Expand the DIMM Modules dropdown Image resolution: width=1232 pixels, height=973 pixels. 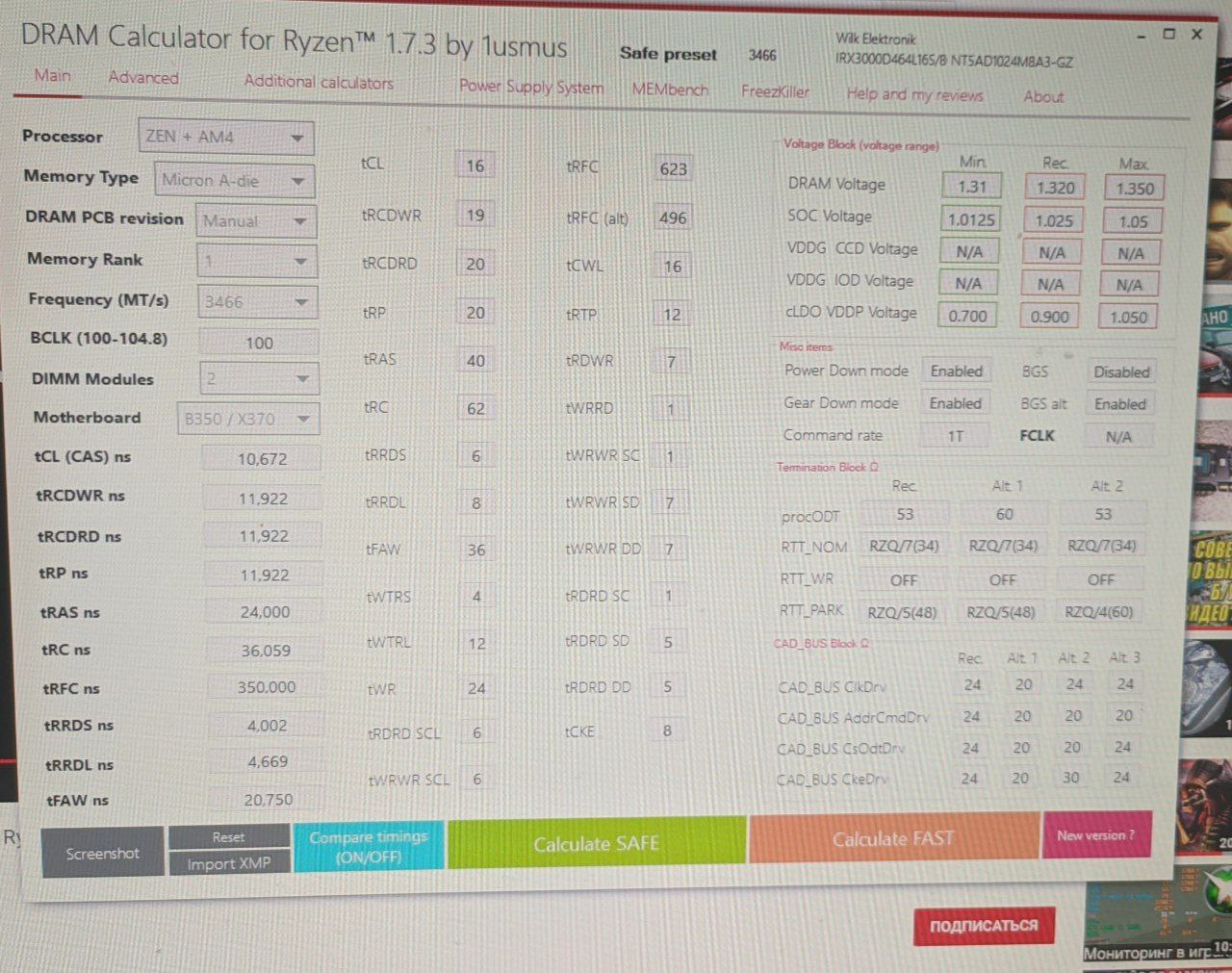(x=259, y=379)
